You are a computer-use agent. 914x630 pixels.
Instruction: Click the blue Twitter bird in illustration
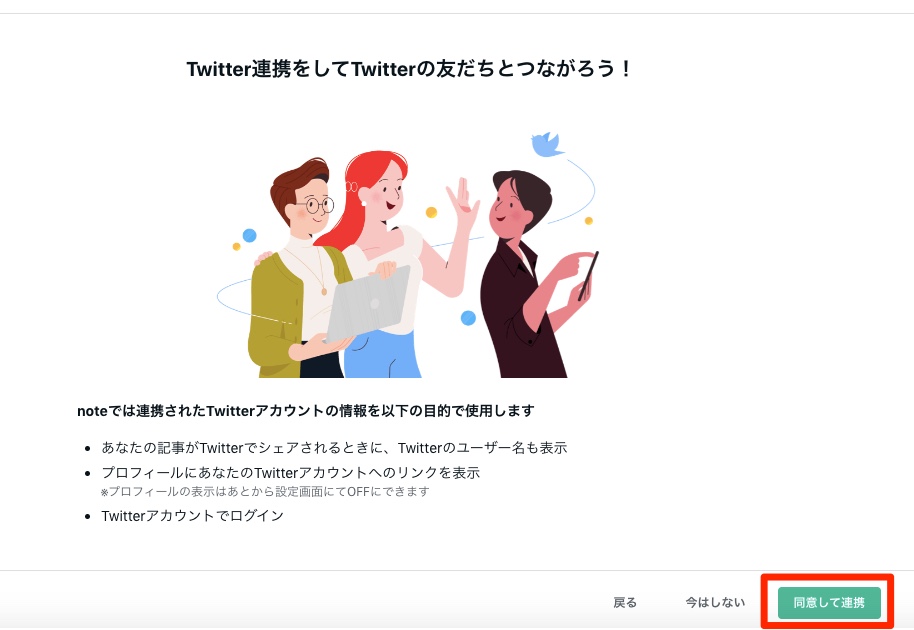[x=546, y=145]
